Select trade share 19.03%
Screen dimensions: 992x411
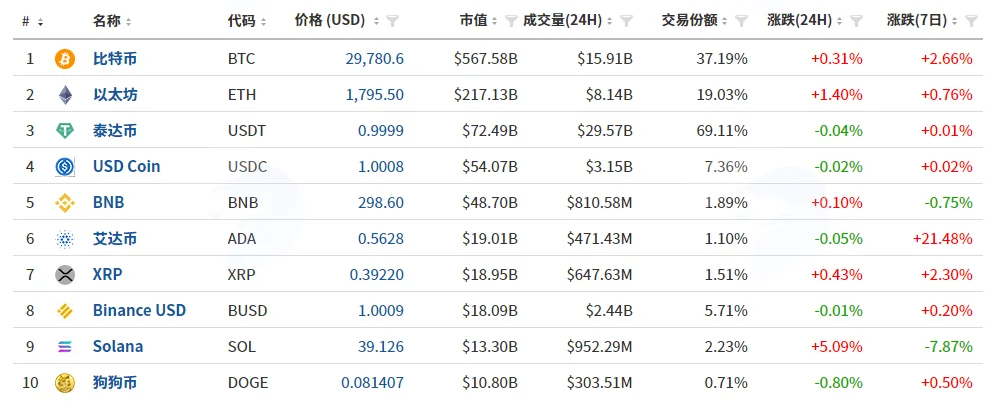(x=722, y=95)
